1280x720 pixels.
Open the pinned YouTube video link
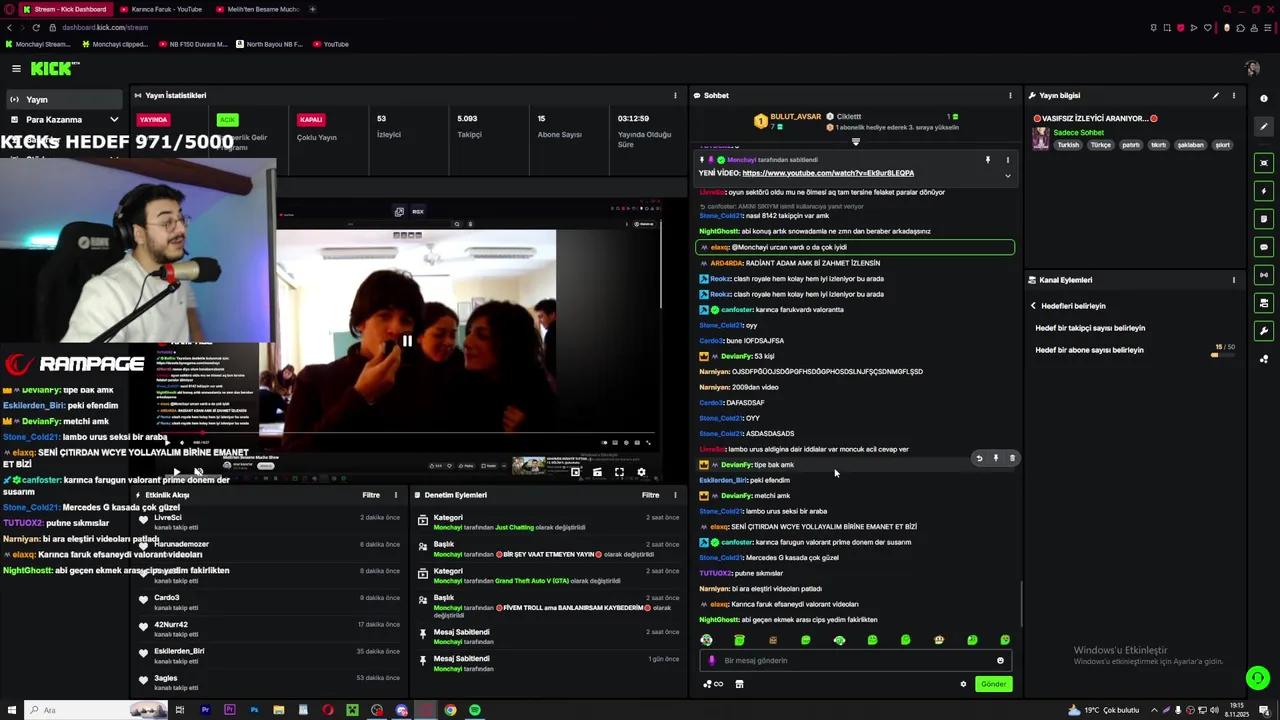(828, 173)
